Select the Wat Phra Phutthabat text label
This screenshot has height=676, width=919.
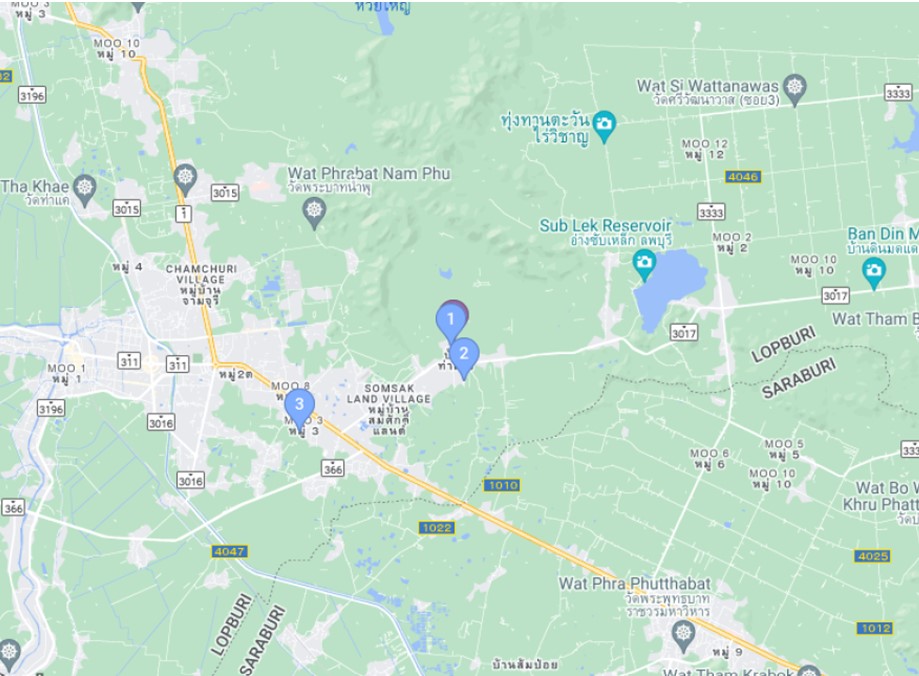tap(634, 584)
